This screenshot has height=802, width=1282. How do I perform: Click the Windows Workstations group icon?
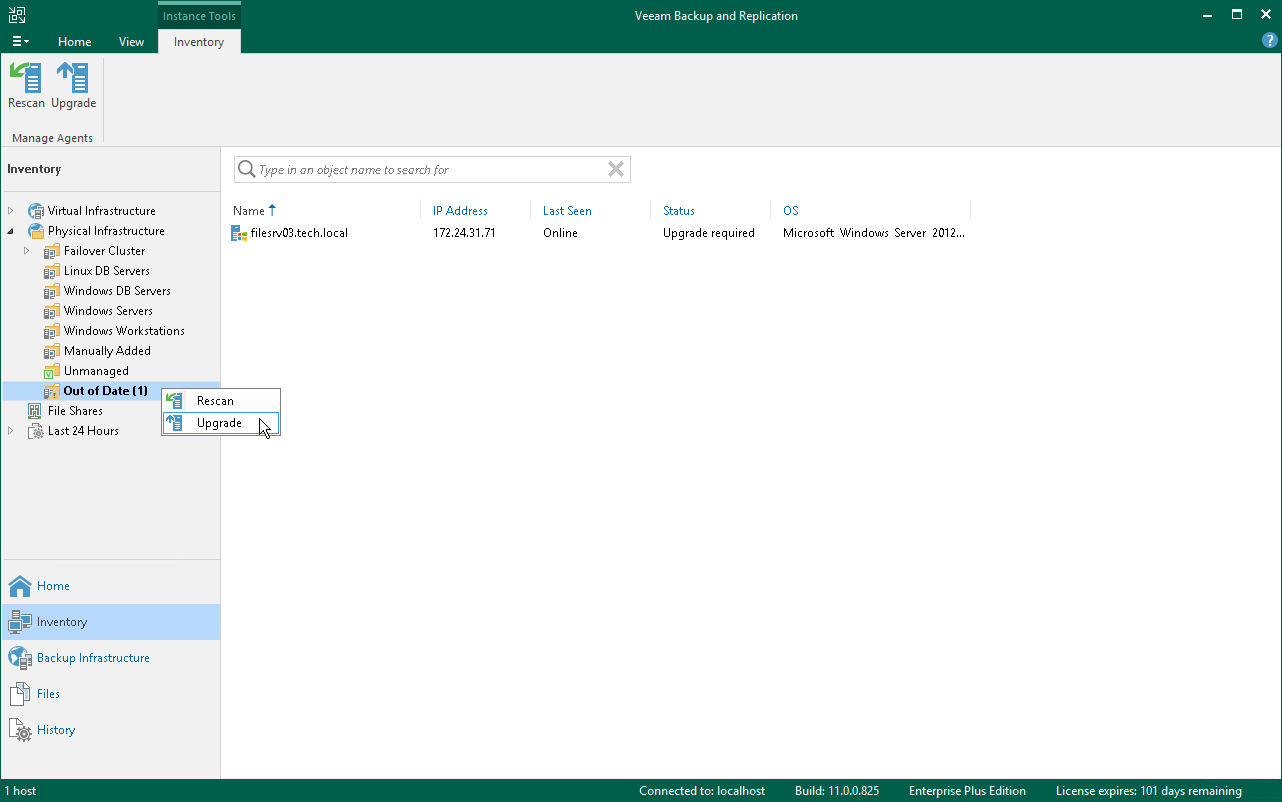point(52,331)
